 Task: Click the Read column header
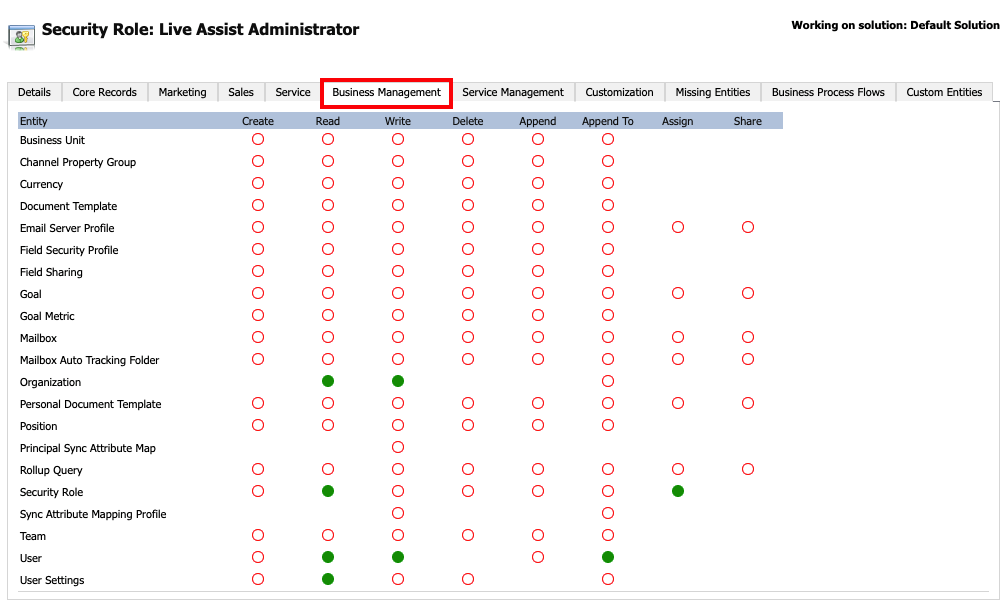pyautogui.click(x=328, y=121)
